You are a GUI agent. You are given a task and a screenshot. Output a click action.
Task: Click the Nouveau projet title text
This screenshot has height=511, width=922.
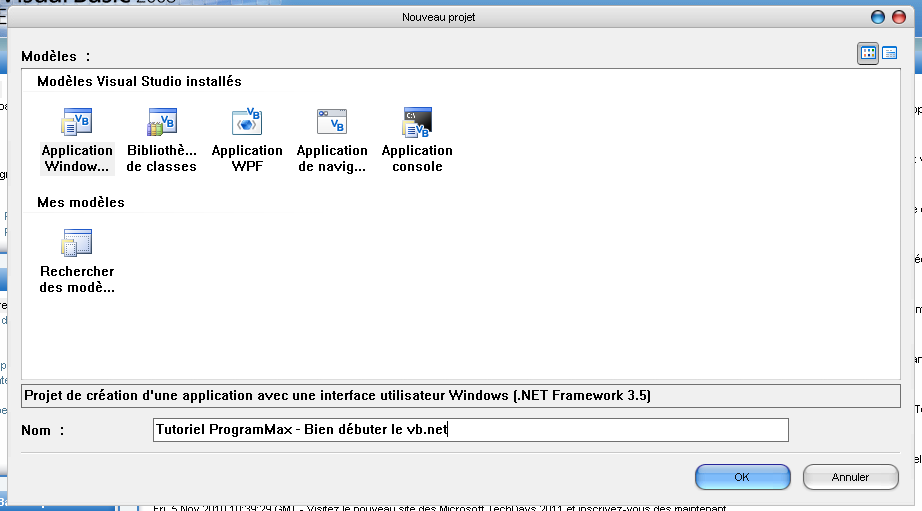439,17
